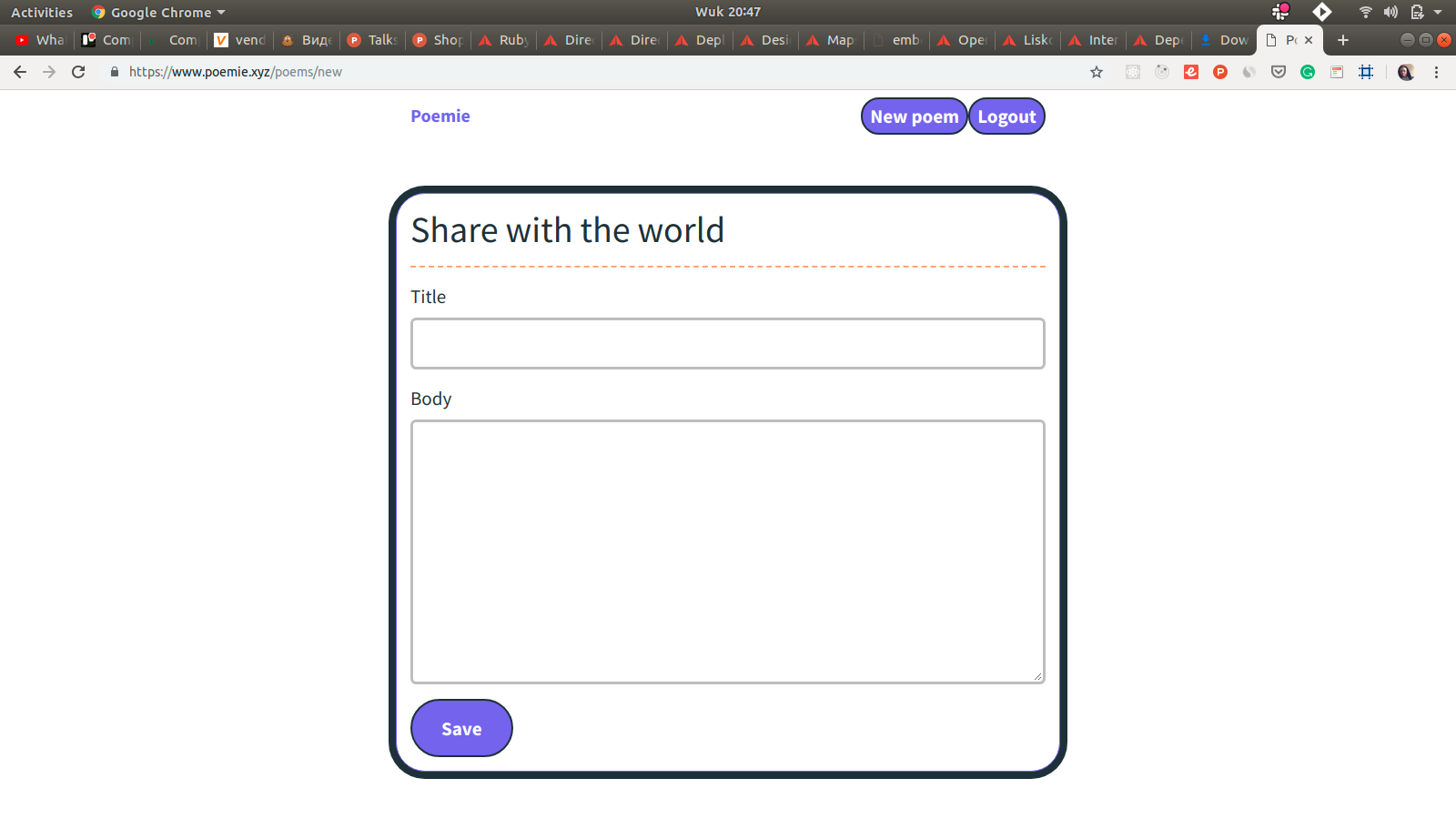Click the diamond arrow tray icon
The height and width of the screenshot is (819, 1456).
pos(1322,12)
